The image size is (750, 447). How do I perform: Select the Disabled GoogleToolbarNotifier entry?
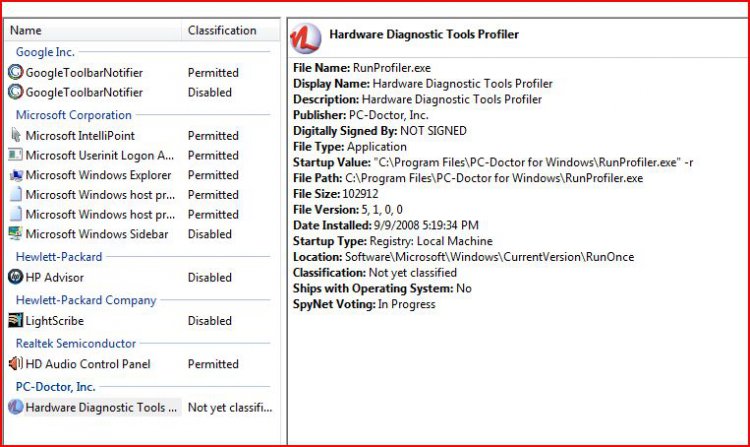pos(84,92)
